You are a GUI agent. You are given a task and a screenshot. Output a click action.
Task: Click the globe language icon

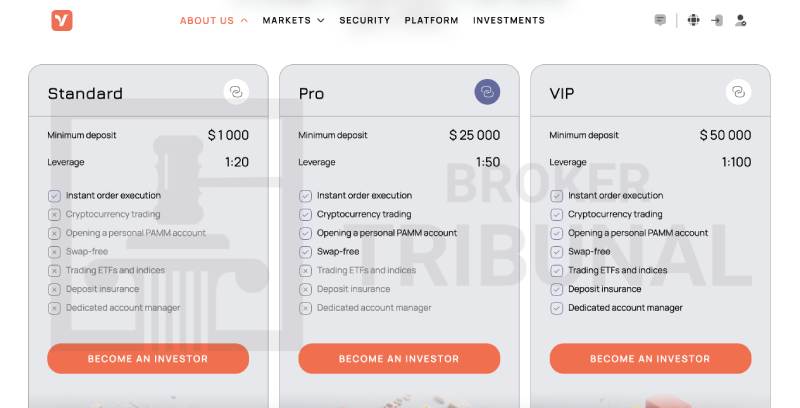point(693,20)
